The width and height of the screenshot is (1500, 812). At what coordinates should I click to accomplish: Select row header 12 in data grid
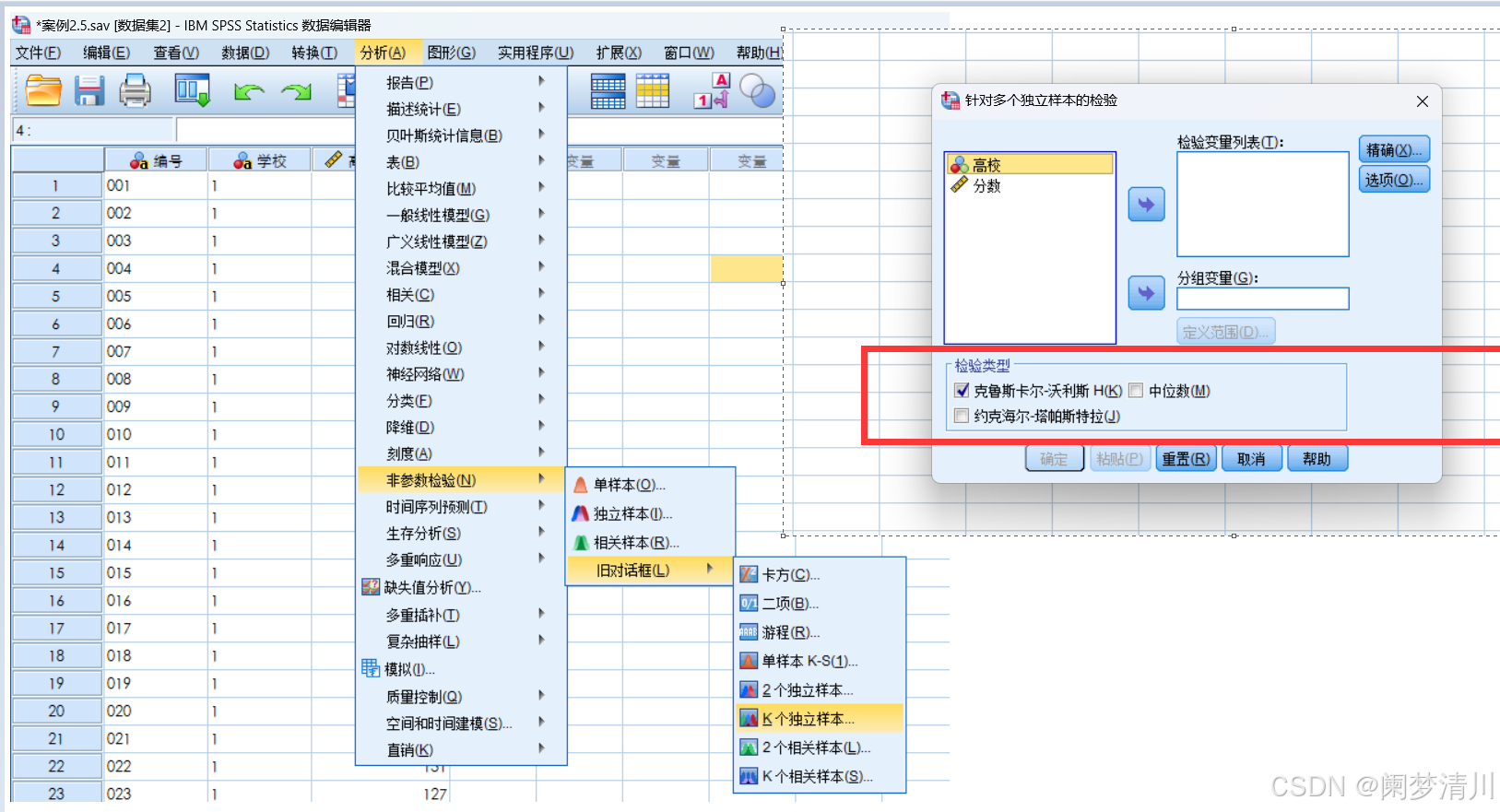pos(56,489)
